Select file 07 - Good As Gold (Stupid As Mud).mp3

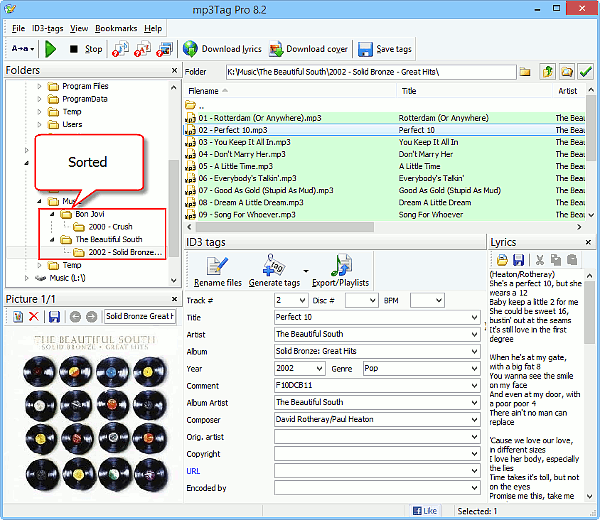click(385, 190)
